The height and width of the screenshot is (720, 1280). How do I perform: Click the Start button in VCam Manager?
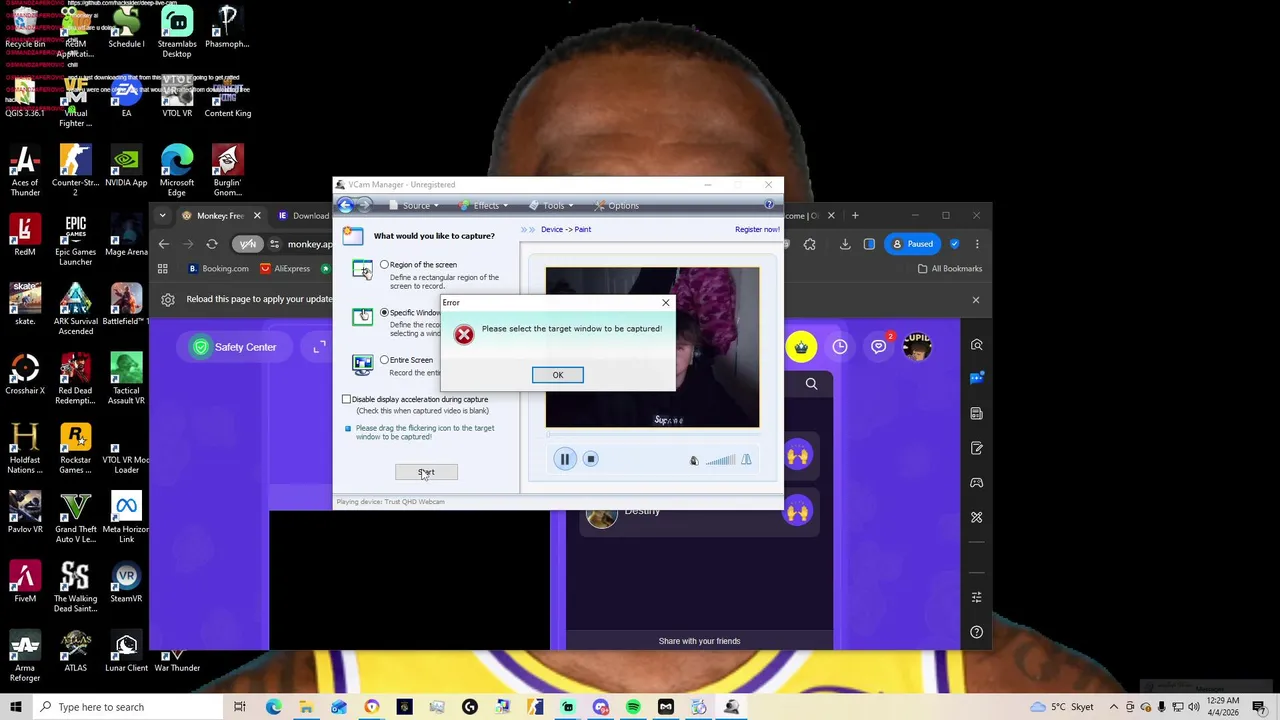[426, 472]
